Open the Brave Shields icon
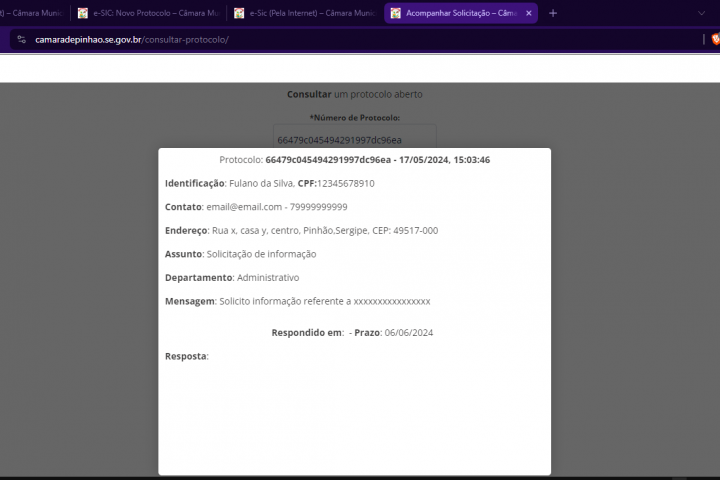The image size is (720, 480). (715, 40)
